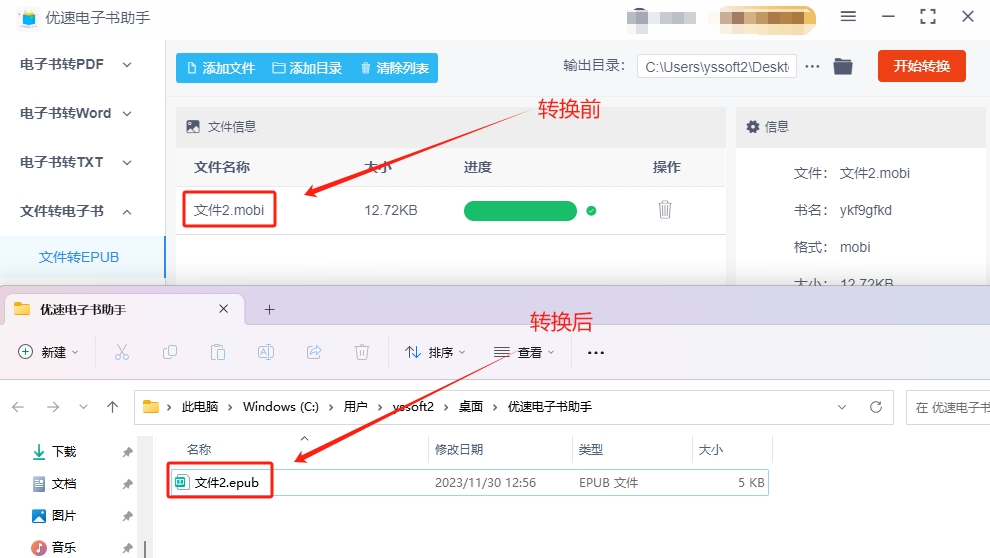This screenshot has height=558, width=990.
Task: Close the 优速电子书助手 Explorer tab
Action: (x=224, y=309)
